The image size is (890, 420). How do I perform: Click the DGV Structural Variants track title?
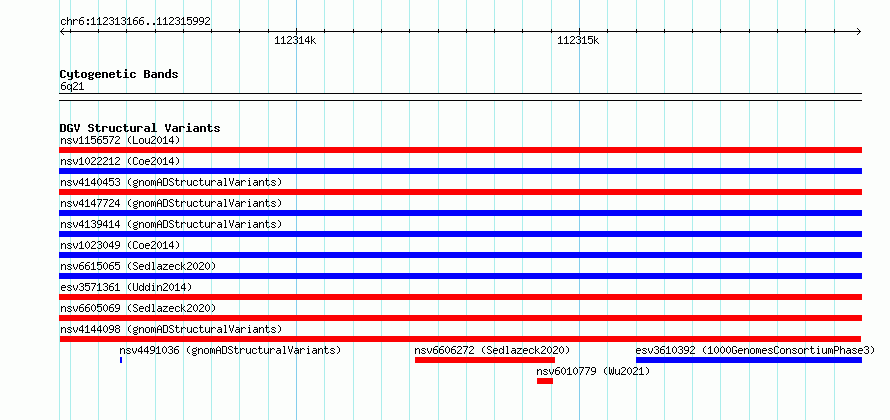140,128
